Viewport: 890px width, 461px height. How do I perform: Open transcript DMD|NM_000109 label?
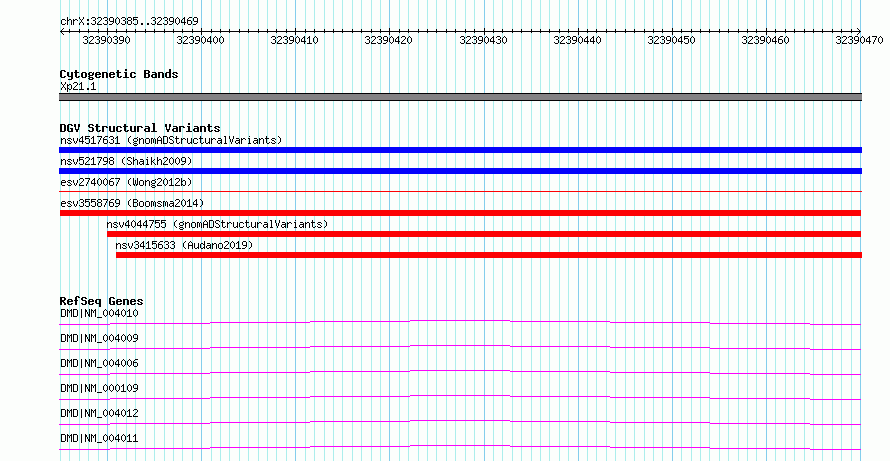pos(99,388)
